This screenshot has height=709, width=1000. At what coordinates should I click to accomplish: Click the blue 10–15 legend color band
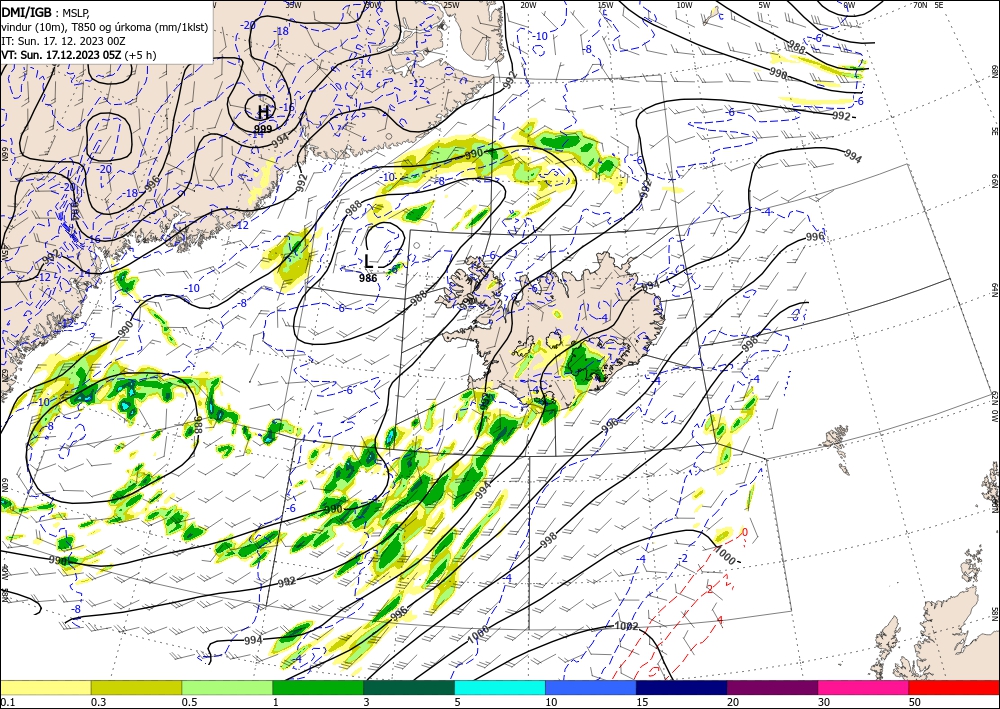591,687
